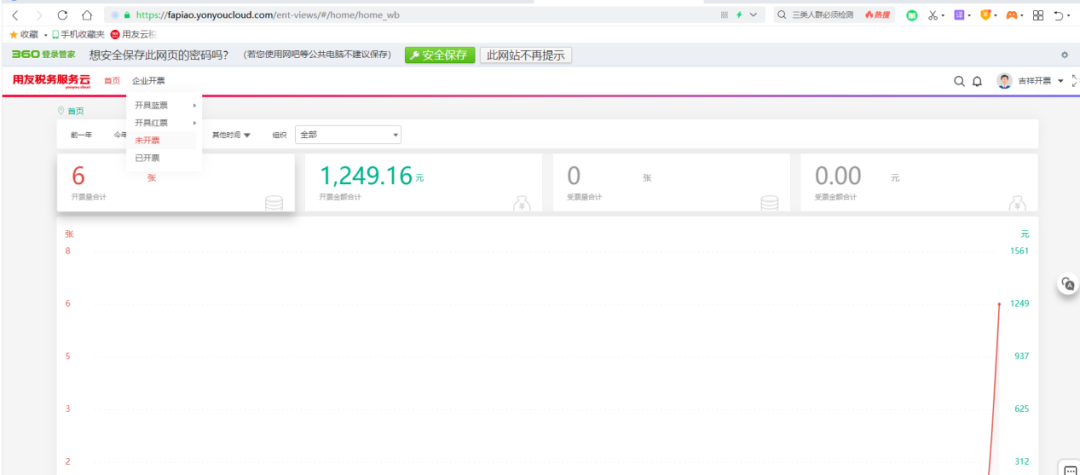This screenshot has height=475, width=1080.
Task: Click the browser forward arrow
Action: point(39,14)
